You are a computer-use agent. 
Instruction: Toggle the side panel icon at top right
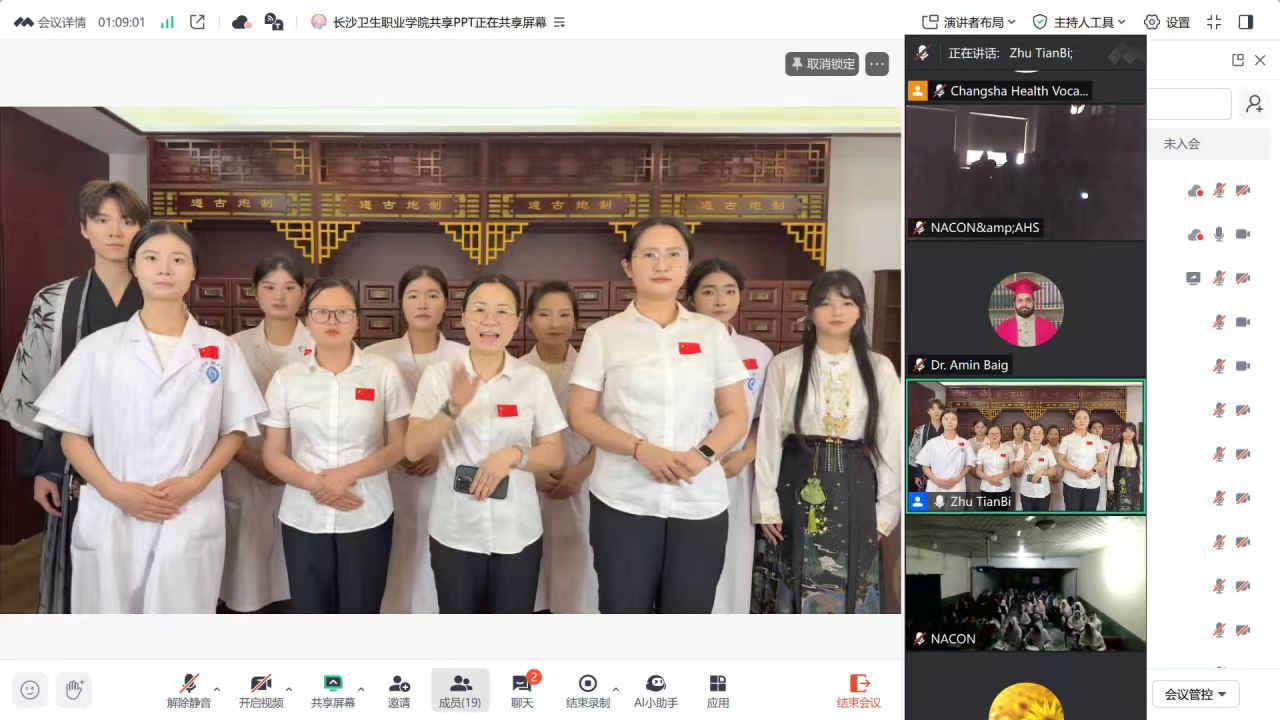pos(1245,22)
